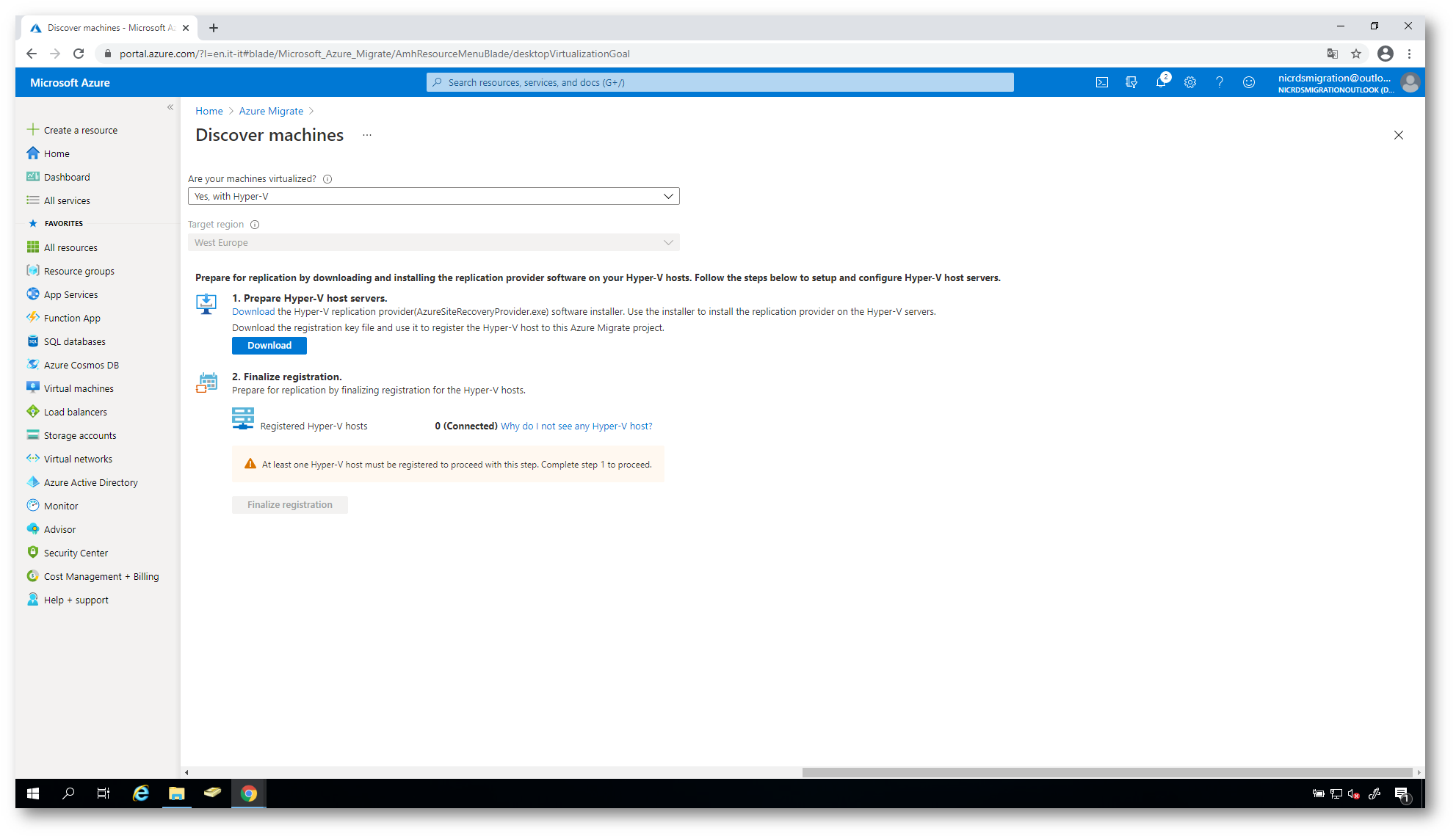The width and height of the screenshot is (1456, 839).
Task: Click the Load balancers icon
Action: tap(33, 412)
